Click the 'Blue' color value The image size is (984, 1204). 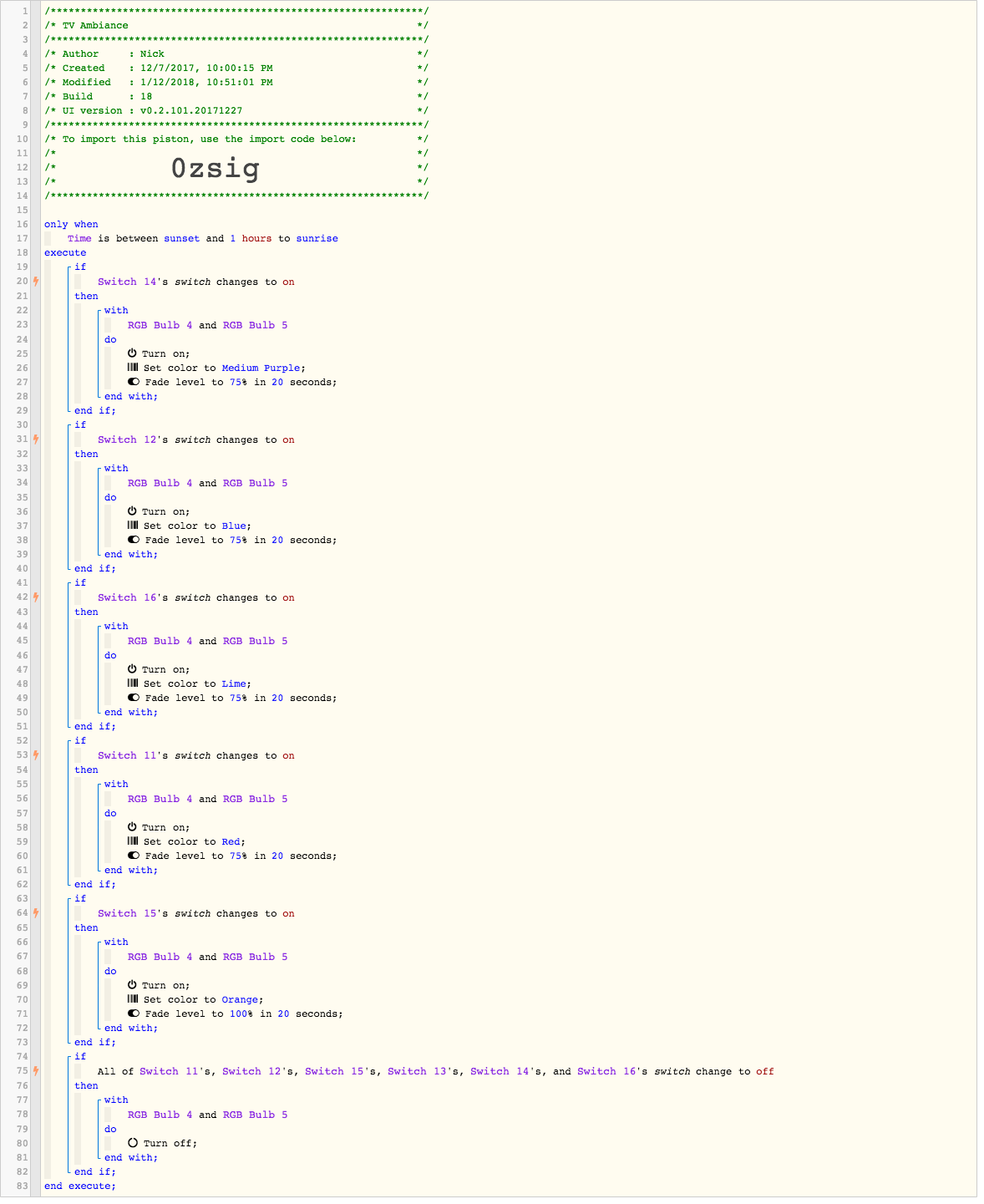tap(233, 526)
